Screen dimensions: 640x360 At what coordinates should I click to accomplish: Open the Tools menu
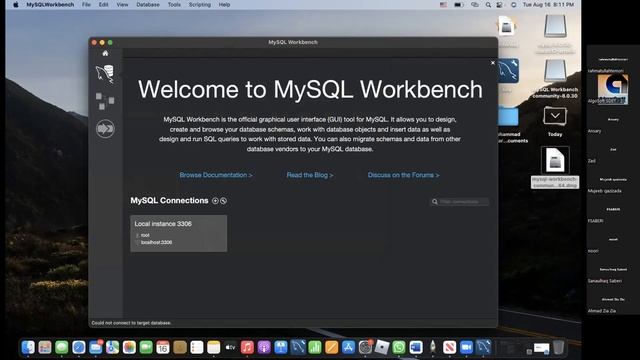click(174, 4)
